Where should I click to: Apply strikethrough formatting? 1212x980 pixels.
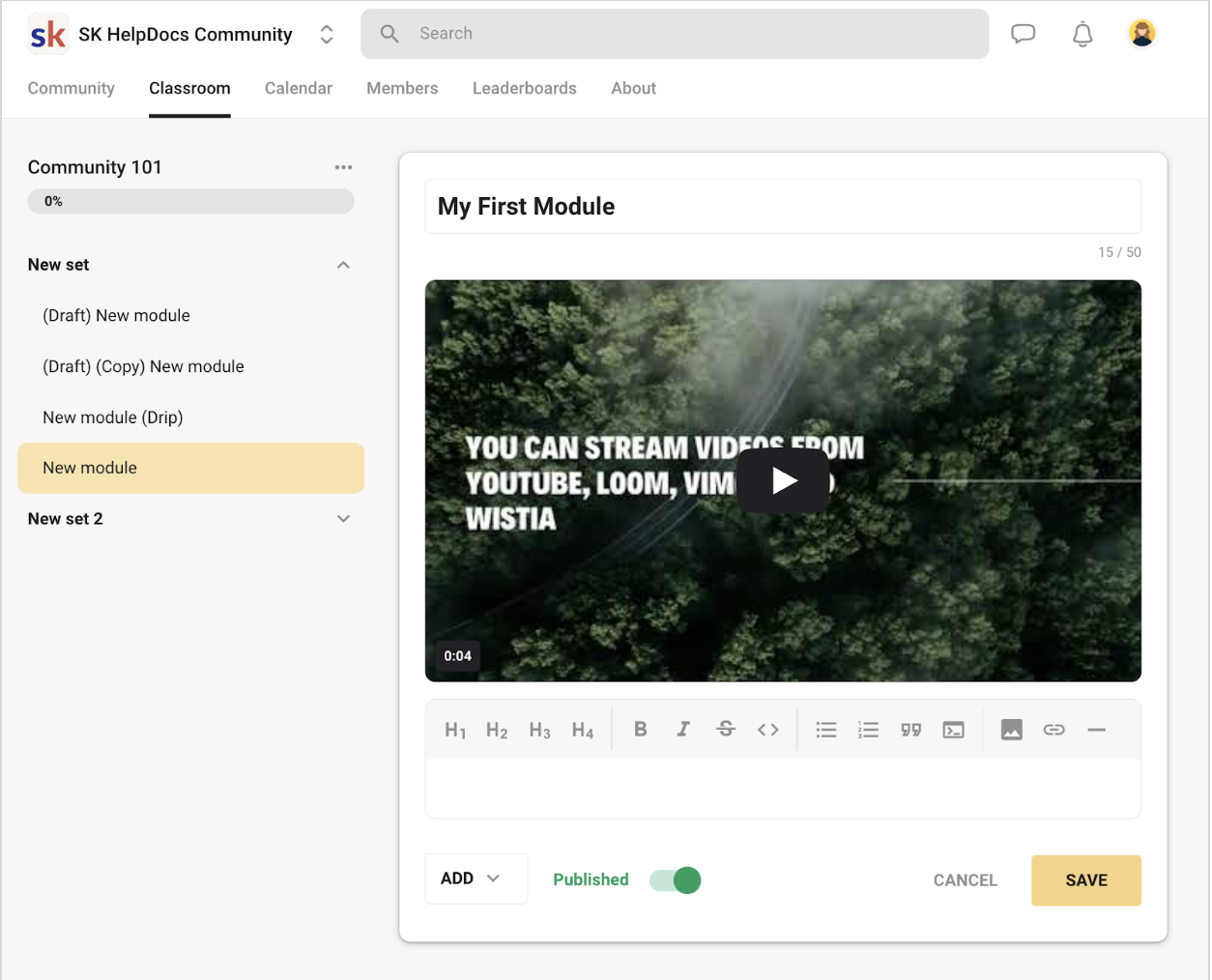tap(726, 730)
